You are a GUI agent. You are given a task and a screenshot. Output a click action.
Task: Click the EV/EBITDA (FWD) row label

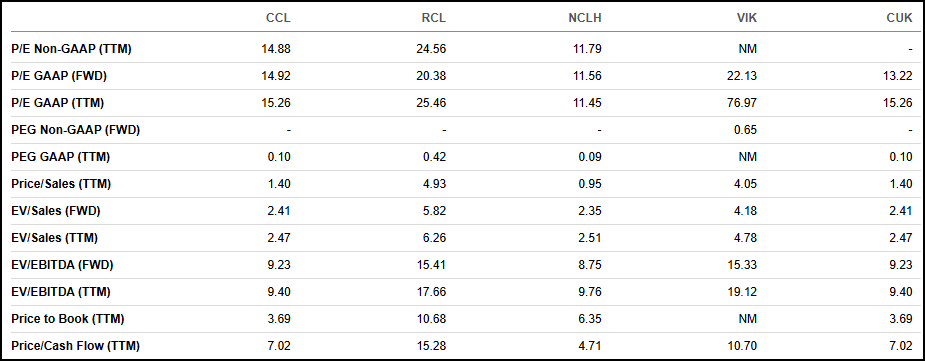[x=62, y=265]
